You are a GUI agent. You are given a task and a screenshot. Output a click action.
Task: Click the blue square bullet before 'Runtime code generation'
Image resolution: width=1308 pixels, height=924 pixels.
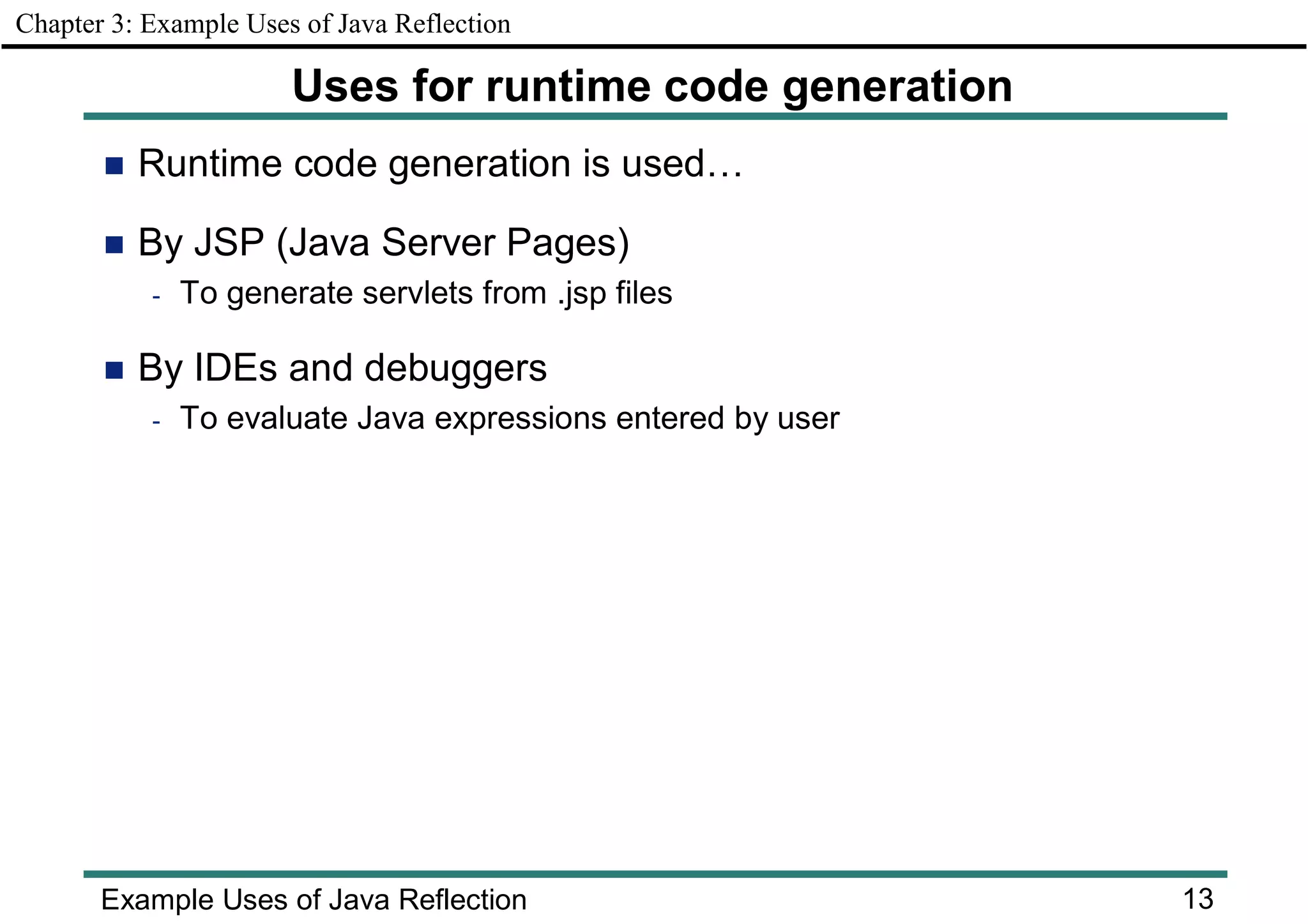pyautogui.click(x=114, y=166)
